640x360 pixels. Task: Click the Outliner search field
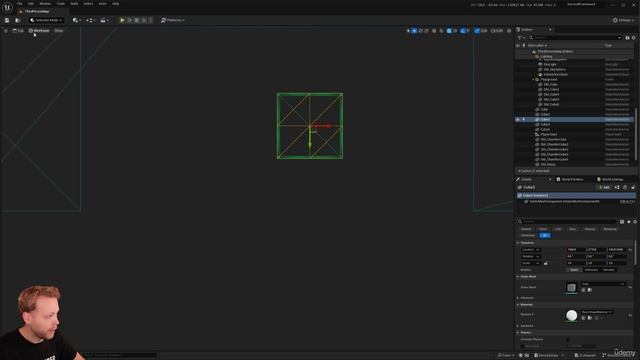(x=576, y=38)
